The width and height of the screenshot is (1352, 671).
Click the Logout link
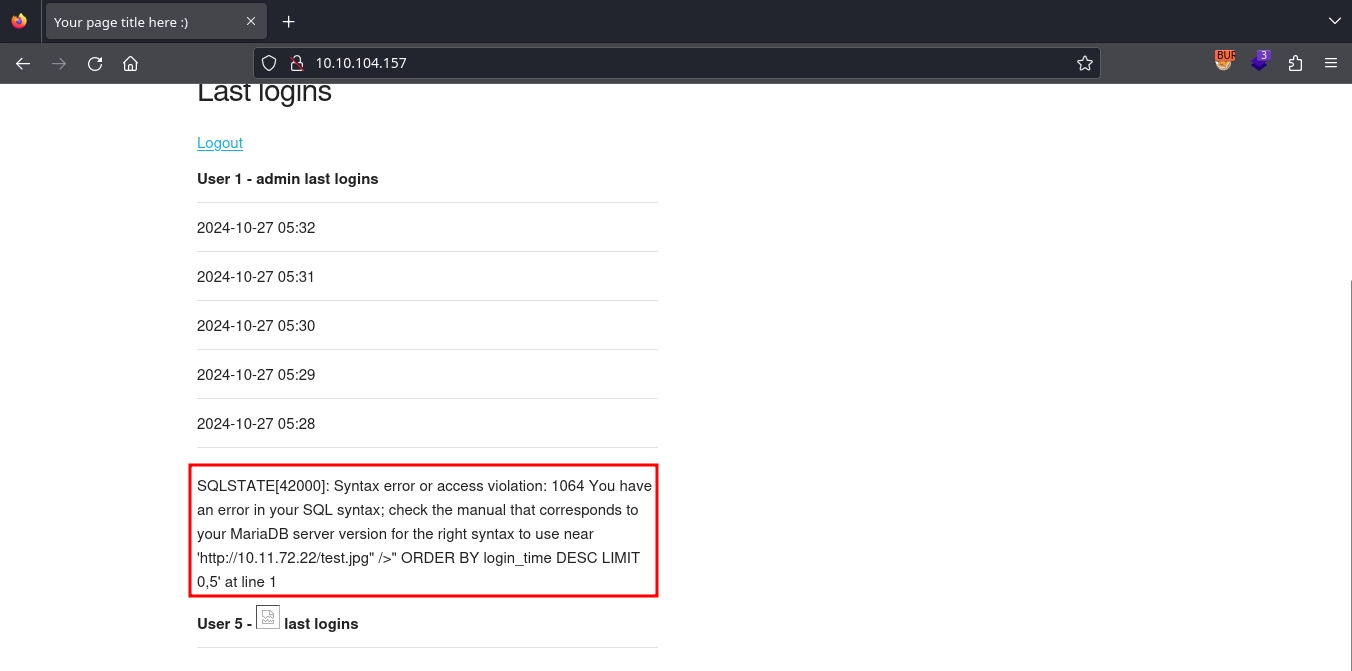[220, 143]
